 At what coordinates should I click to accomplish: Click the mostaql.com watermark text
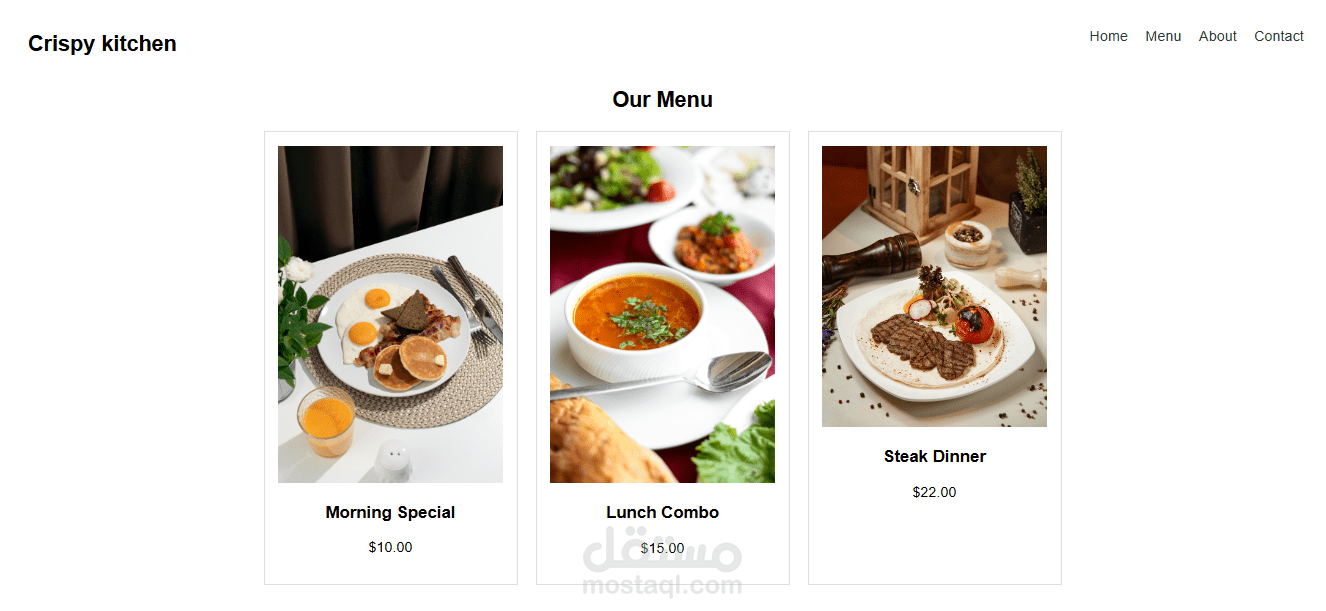(x=662, y=585)
